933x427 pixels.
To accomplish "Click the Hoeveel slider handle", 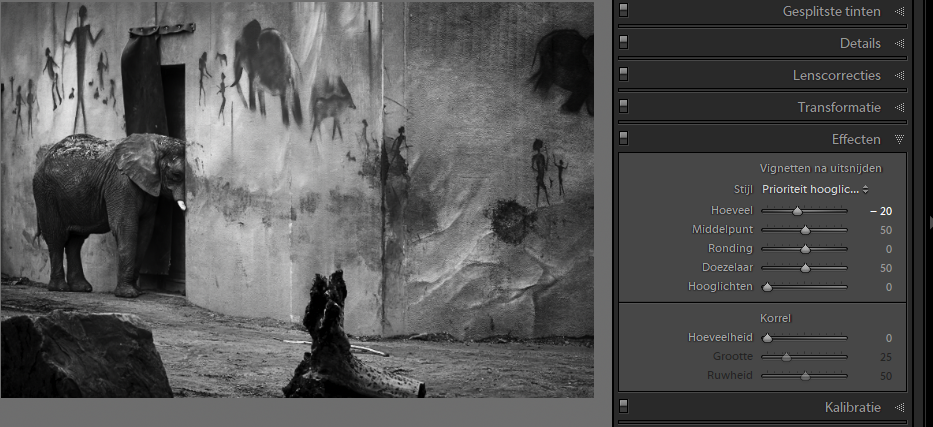I will click(797, 211).
